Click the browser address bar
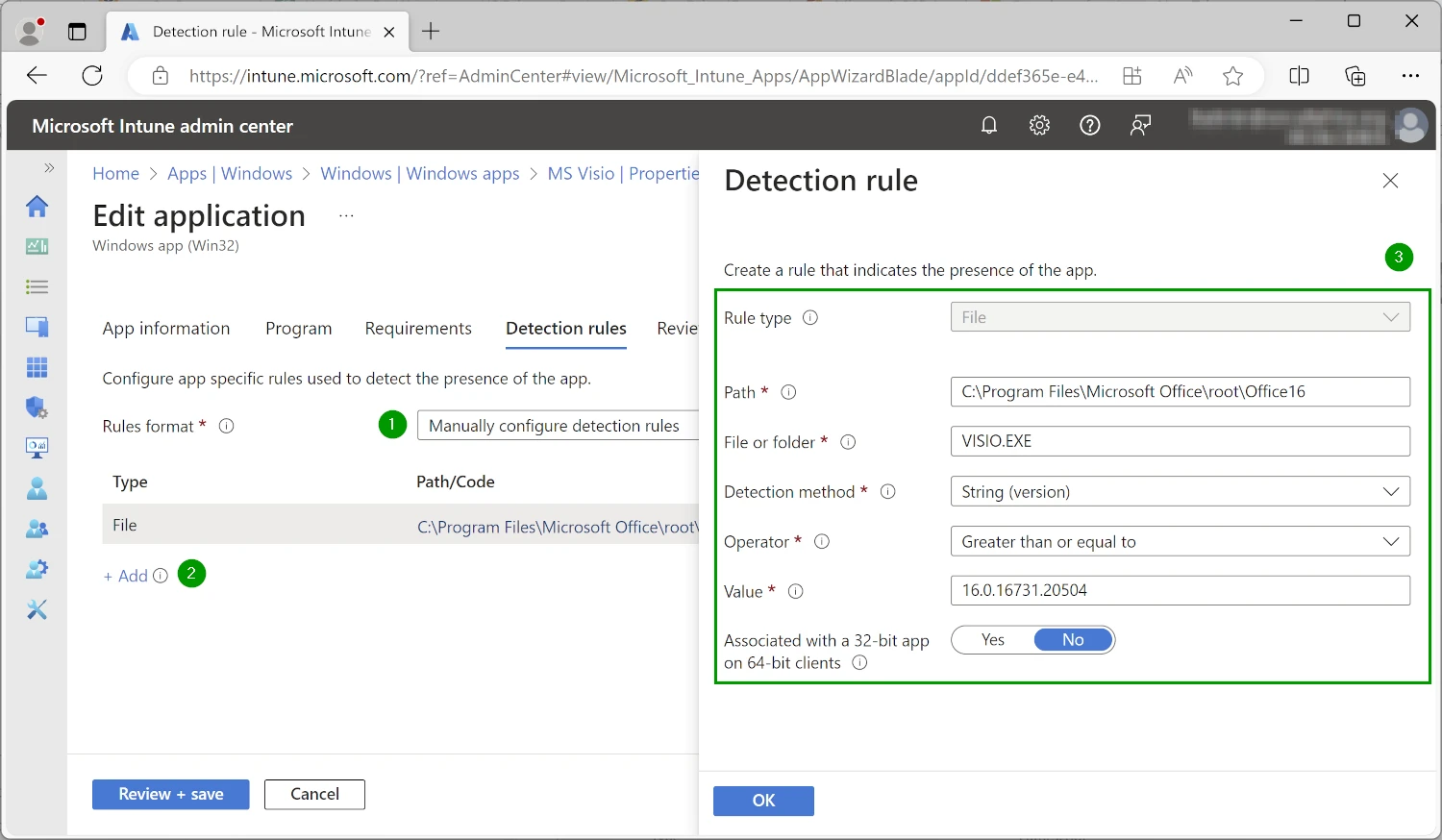This screenshot has width=1442, height=840. [642, 76]
